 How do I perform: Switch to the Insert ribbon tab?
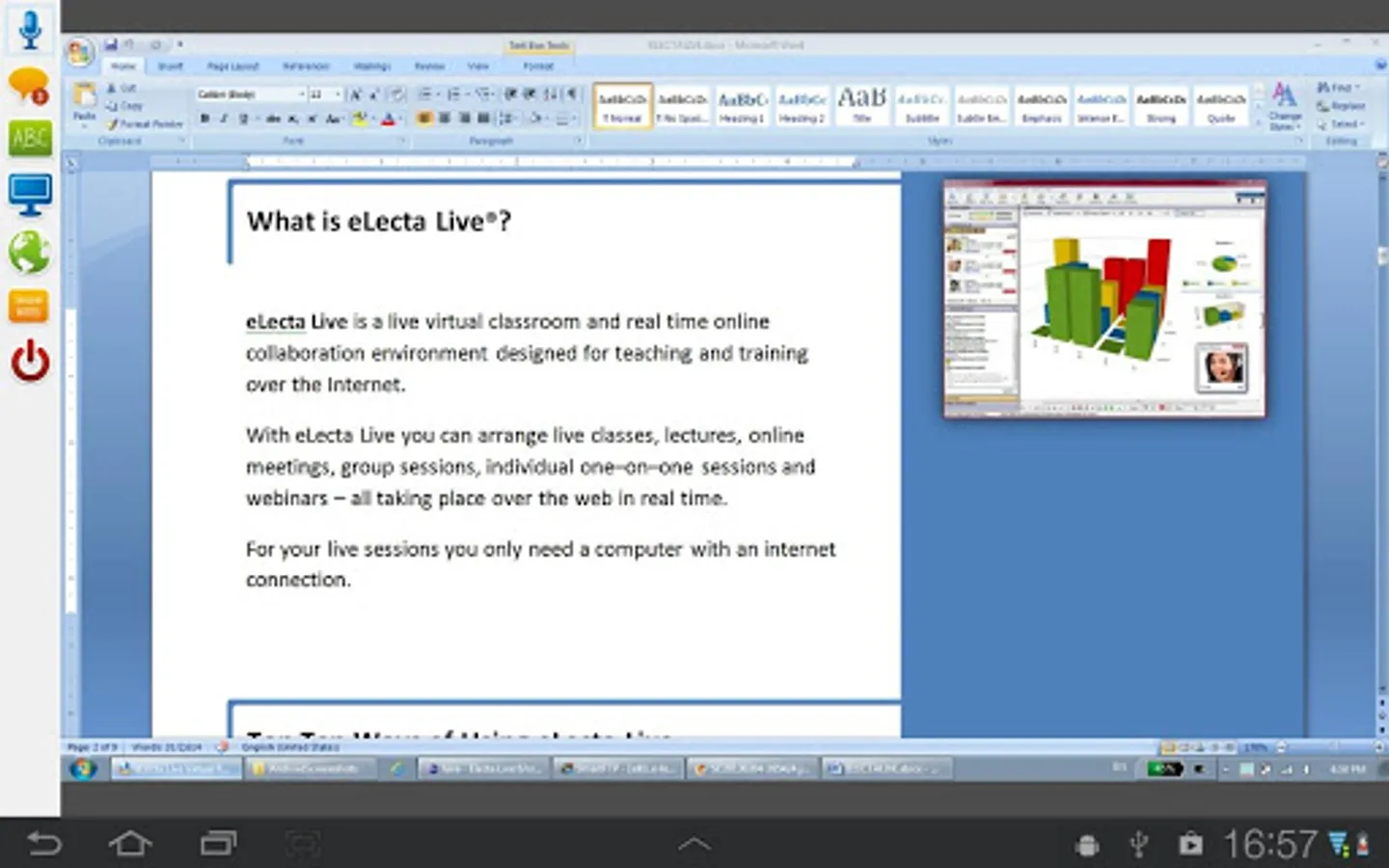tap(170, 66)
